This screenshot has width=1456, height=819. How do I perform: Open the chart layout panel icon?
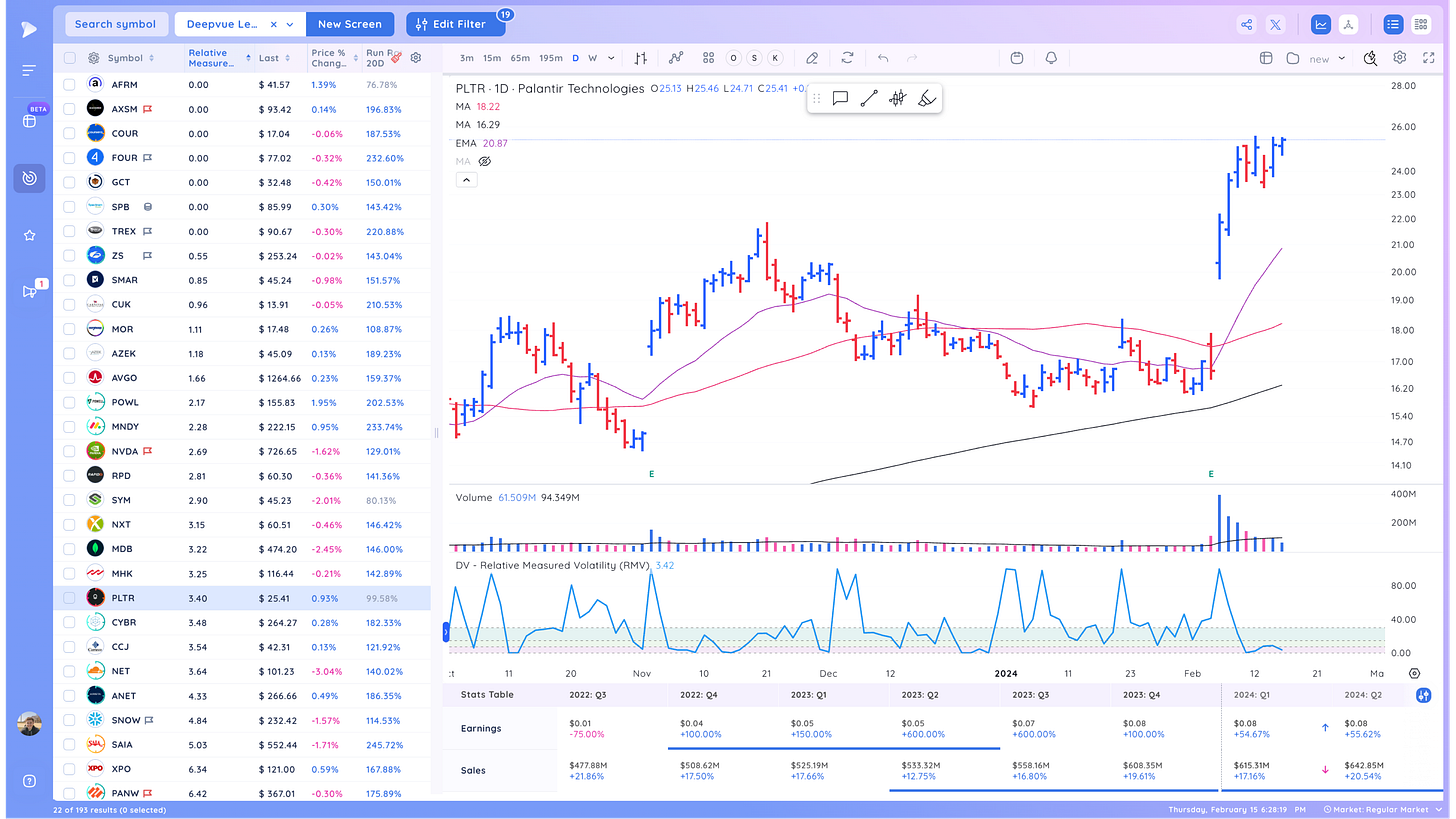click(1265, 58)
